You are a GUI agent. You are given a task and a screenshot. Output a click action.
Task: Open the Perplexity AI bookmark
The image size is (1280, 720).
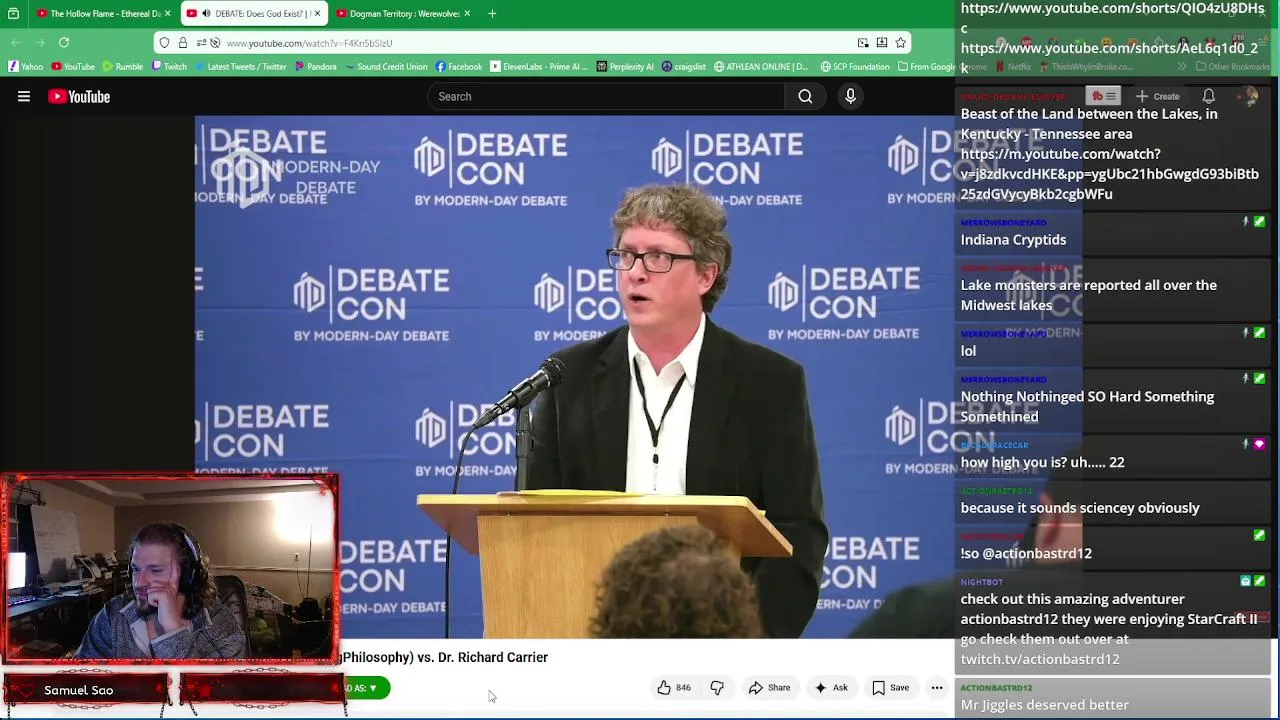point(625,67)
